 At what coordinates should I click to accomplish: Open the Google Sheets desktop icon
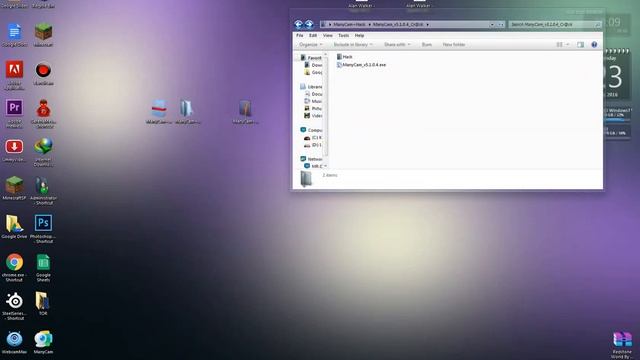click(43, 267)
